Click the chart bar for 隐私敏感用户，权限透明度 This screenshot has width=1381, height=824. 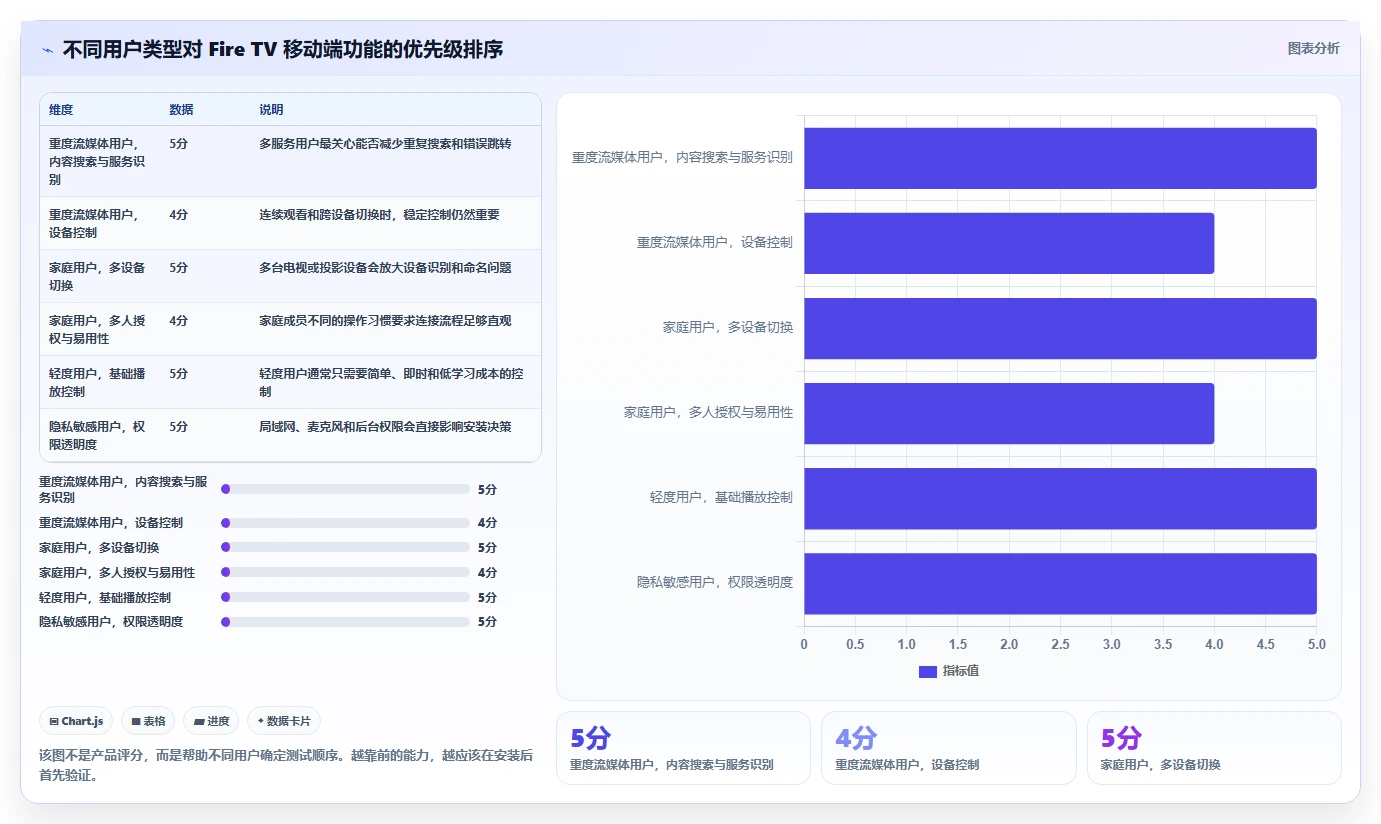tap(1060, 583)
